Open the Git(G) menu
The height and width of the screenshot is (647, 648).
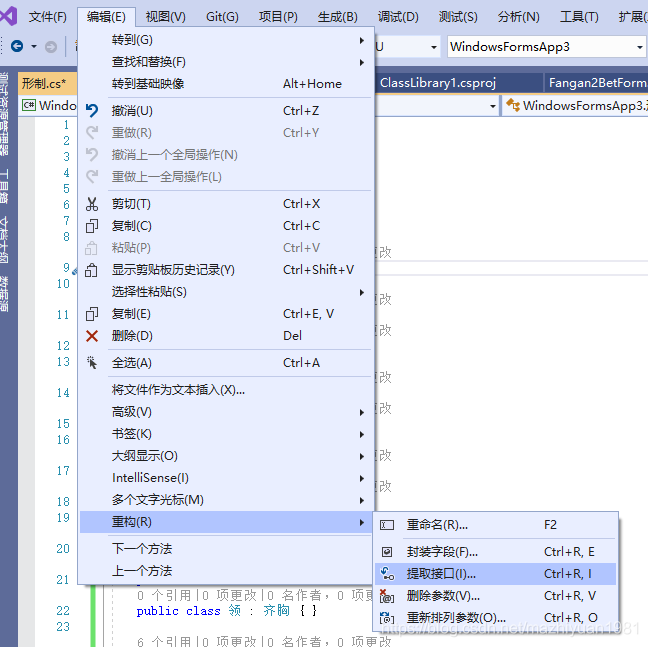click(222, 17)
